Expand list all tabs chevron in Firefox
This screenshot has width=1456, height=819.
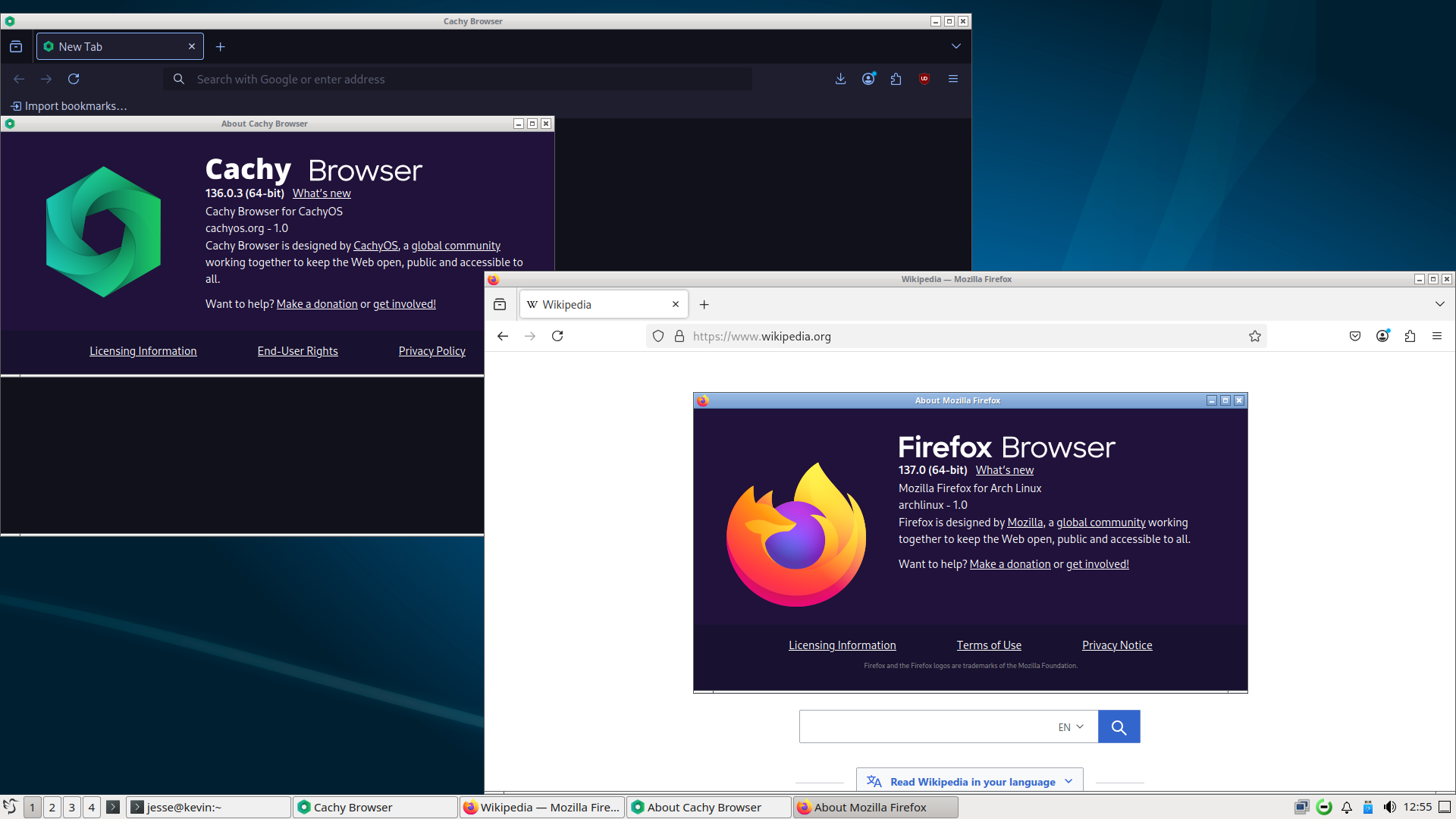(1440, 304)
